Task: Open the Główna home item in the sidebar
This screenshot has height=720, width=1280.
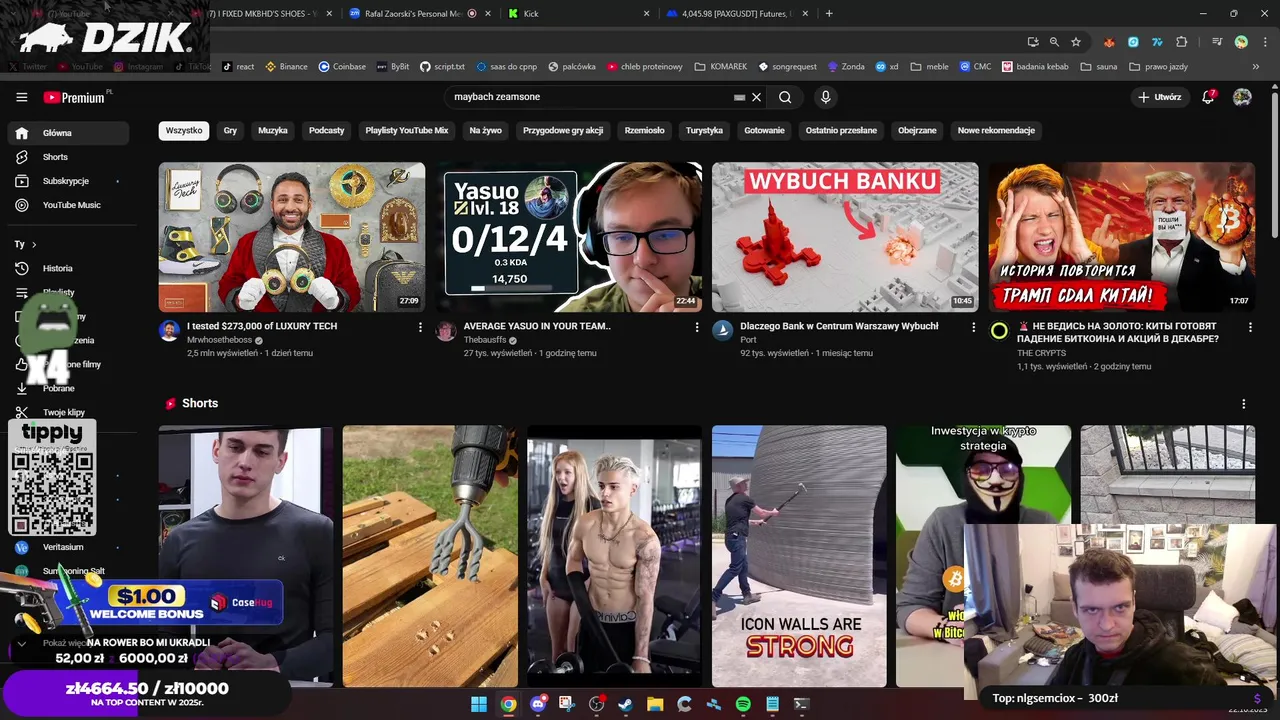Action: [68, 133]
